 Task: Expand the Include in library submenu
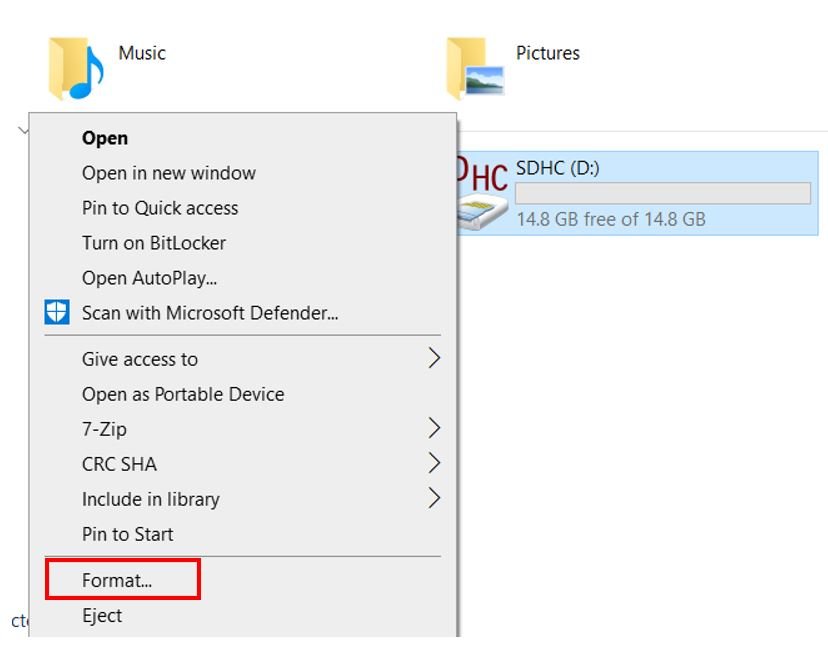[243, 499]
